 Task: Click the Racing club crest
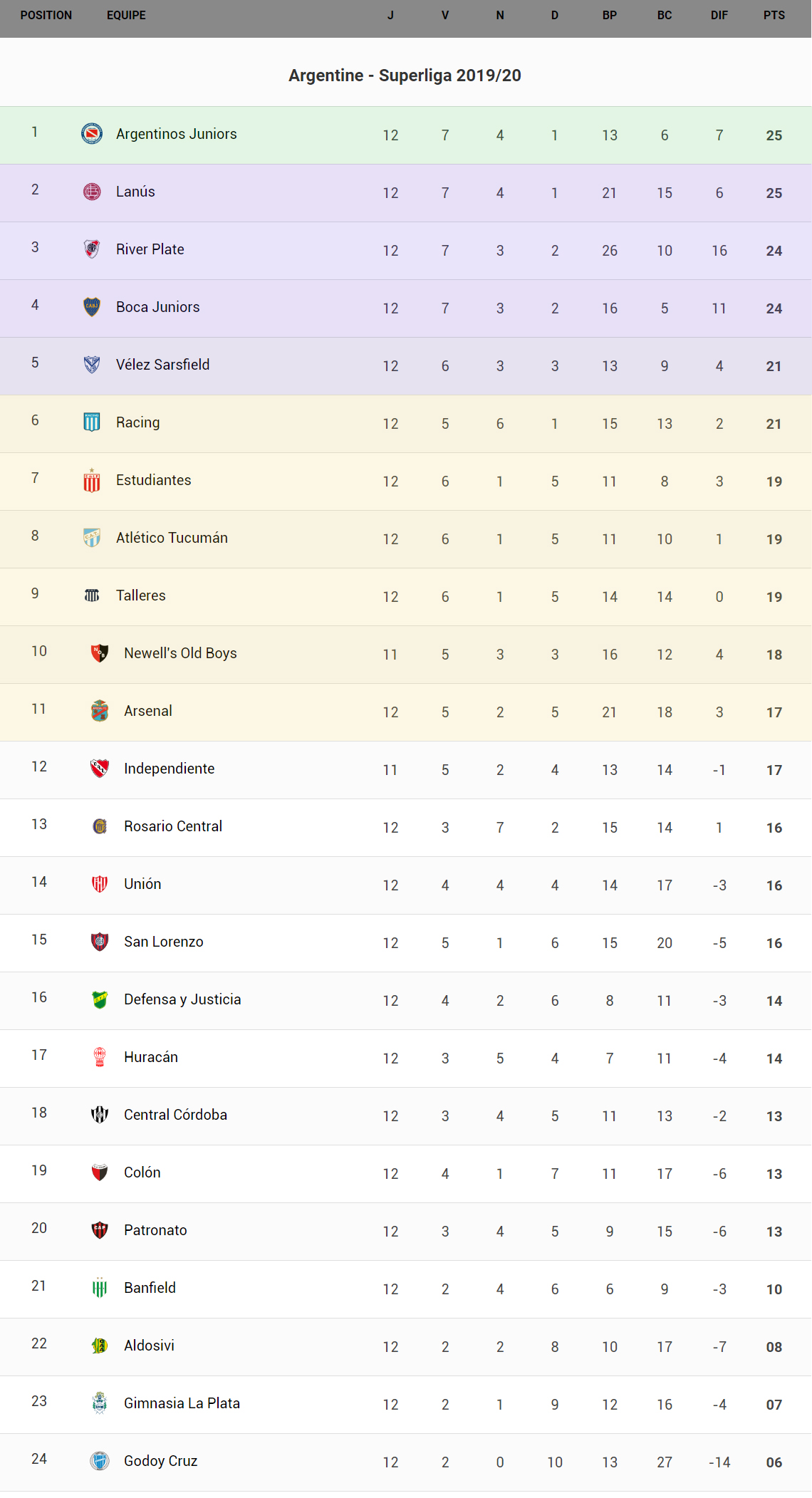click(x=92, y=422)
